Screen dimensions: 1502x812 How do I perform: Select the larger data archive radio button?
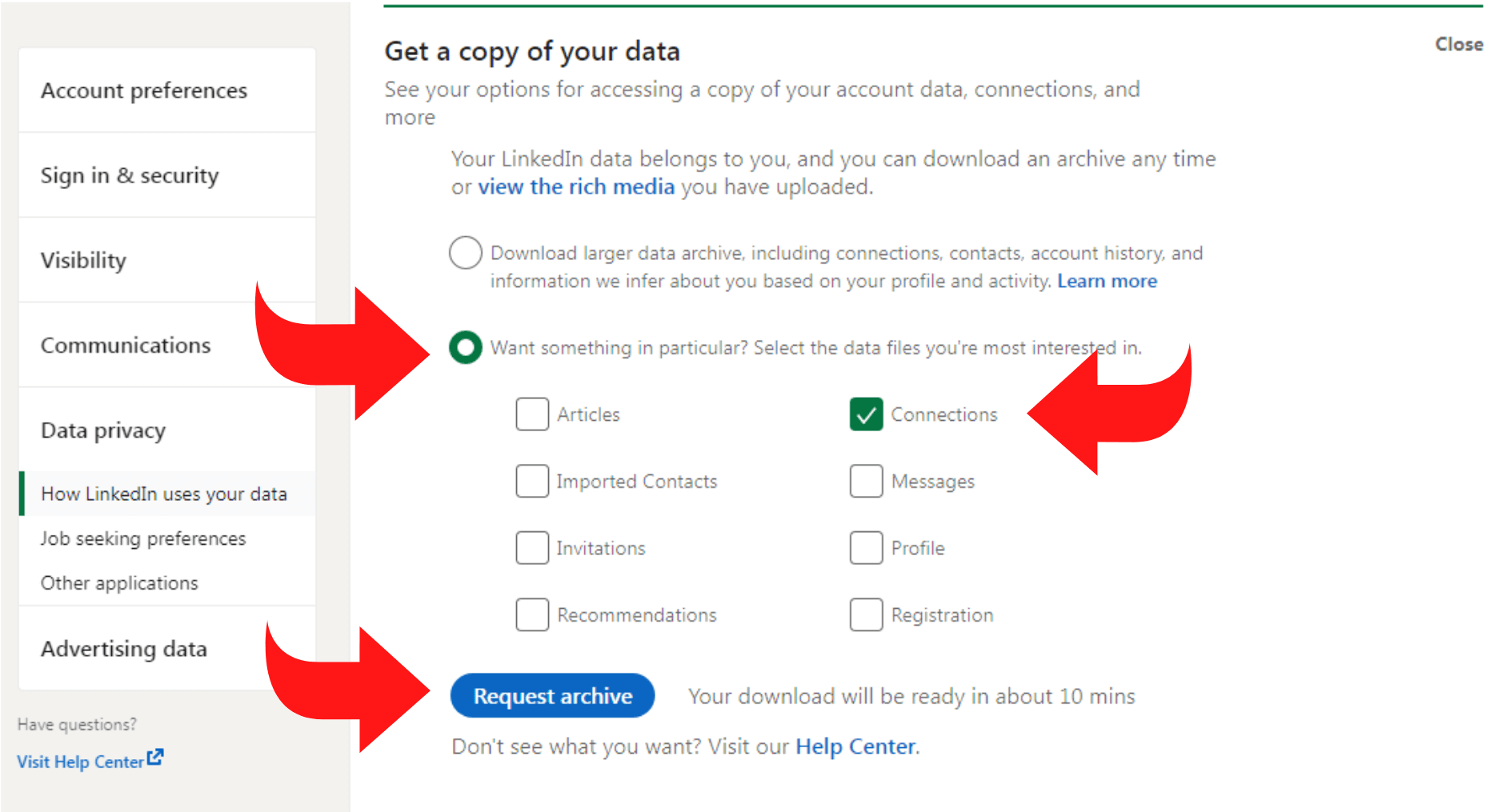pos(465,253)
